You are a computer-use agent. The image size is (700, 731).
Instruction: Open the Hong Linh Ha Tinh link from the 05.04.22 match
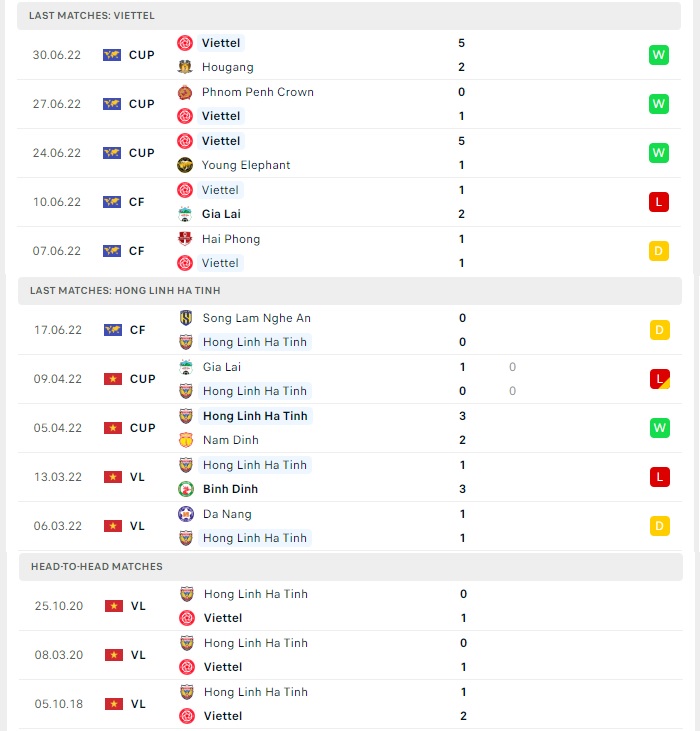[255, 416]
